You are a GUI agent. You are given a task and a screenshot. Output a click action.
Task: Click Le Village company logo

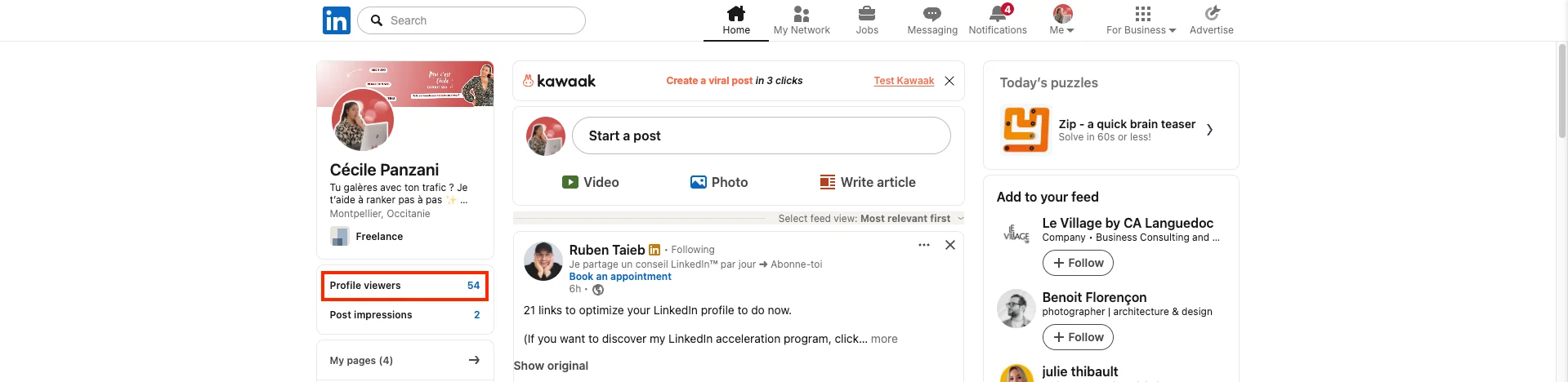pyautogui.click(x=1016, y=233)
